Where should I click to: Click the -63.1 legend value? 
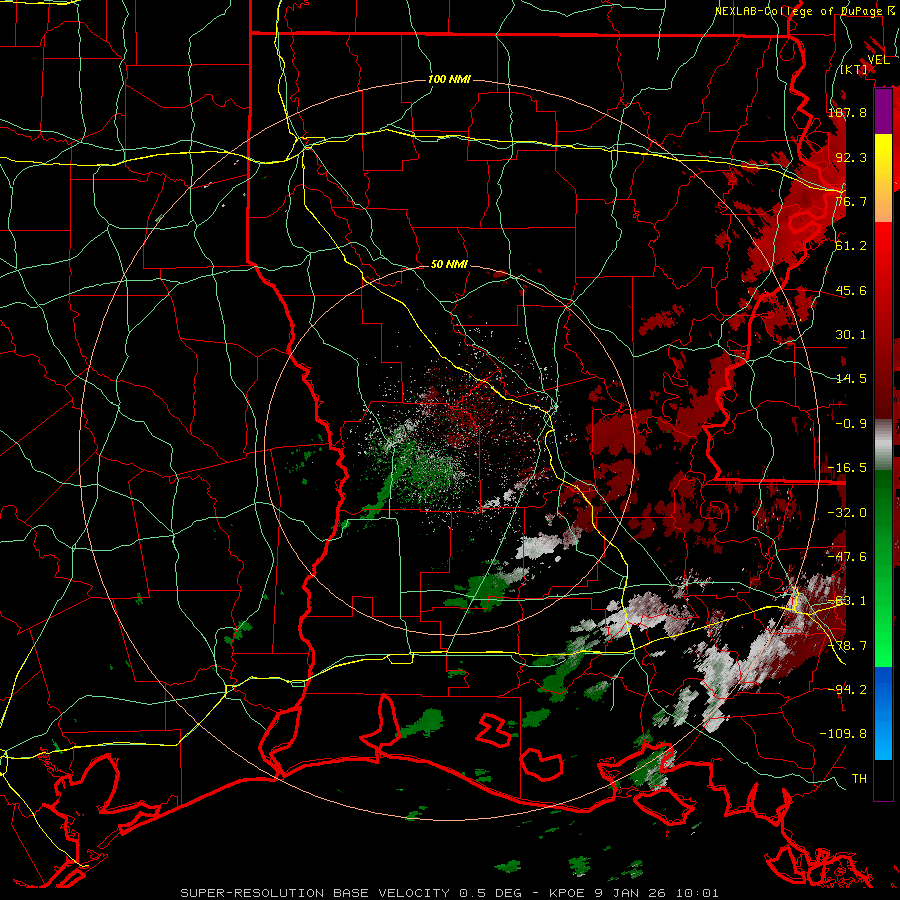(x=847, y=600)
